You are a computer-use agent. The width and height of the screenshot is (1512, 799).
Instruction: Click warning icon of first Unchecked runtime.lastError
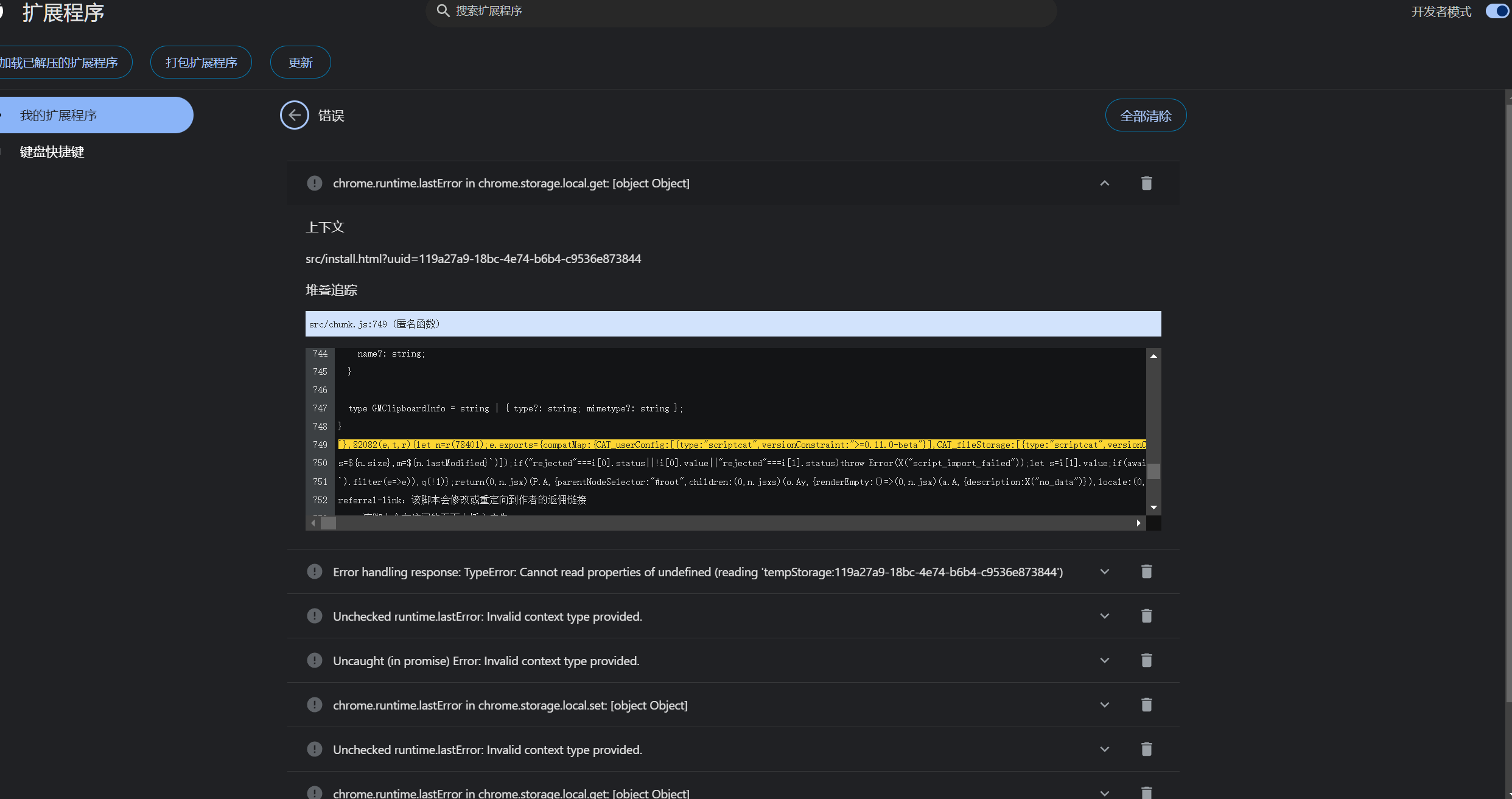[315, 616]
